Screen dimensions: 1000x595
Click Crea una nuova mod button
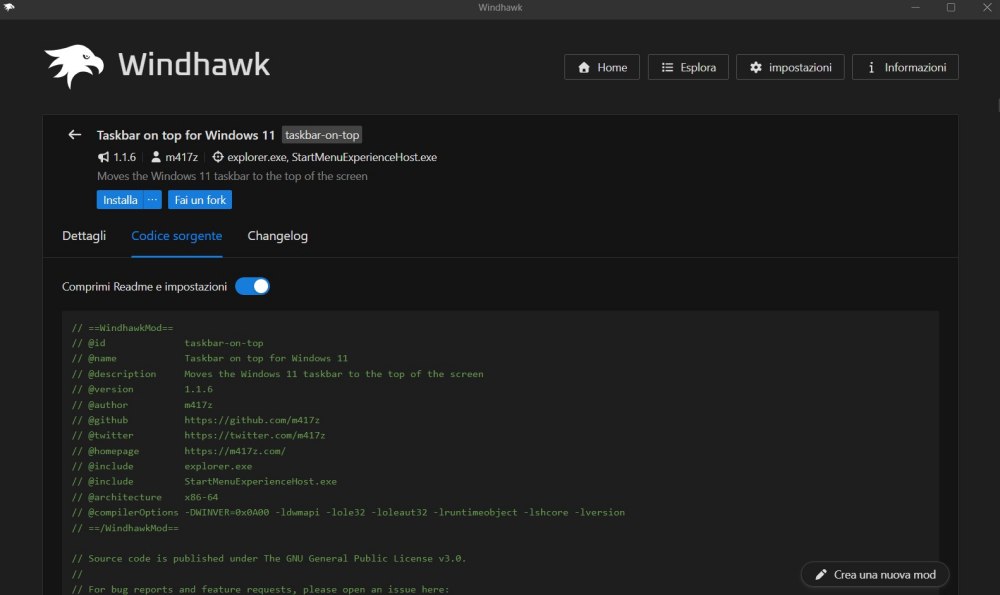(875, 575)
